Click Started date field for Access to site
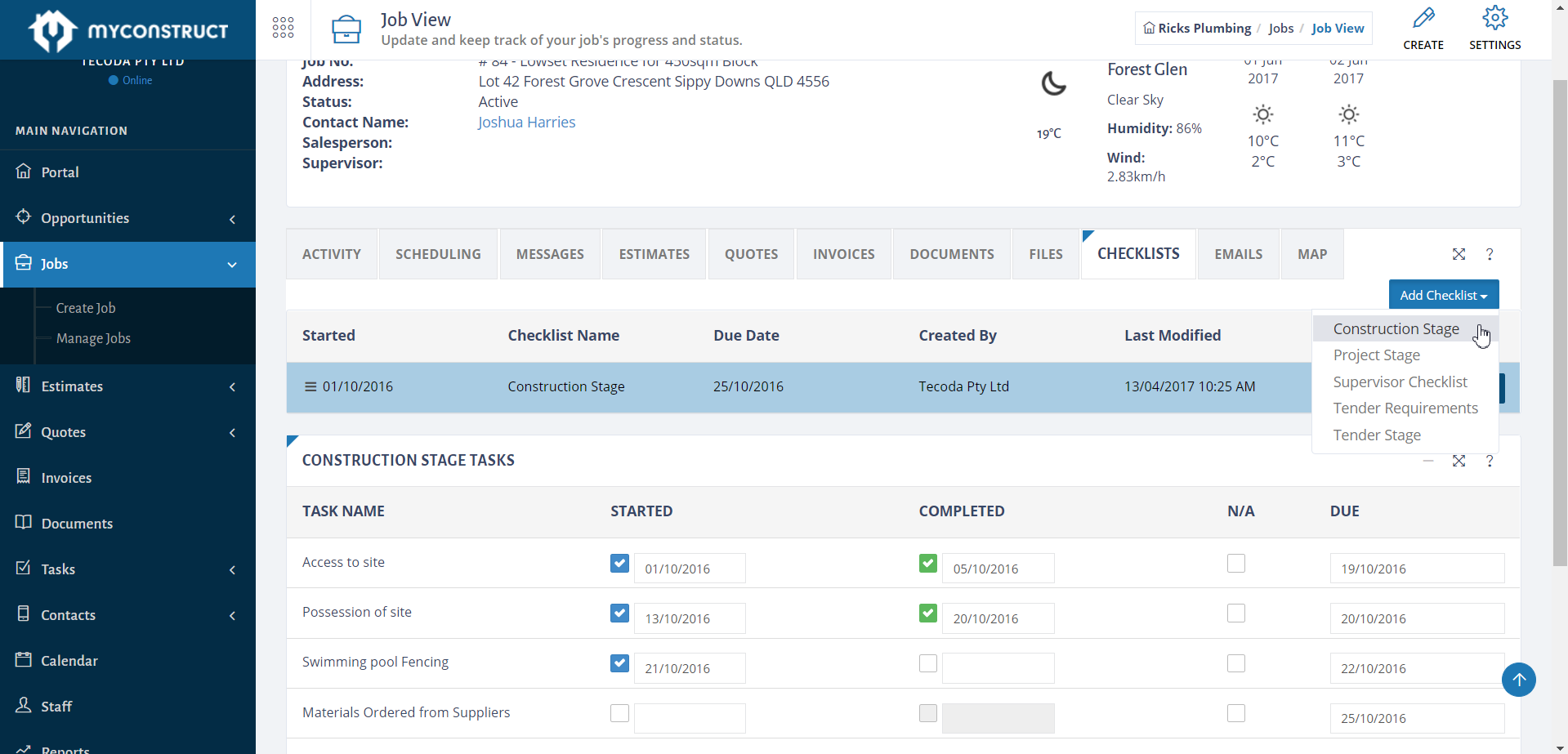Screen dimensions: 1568x754 tap(690, 568)
